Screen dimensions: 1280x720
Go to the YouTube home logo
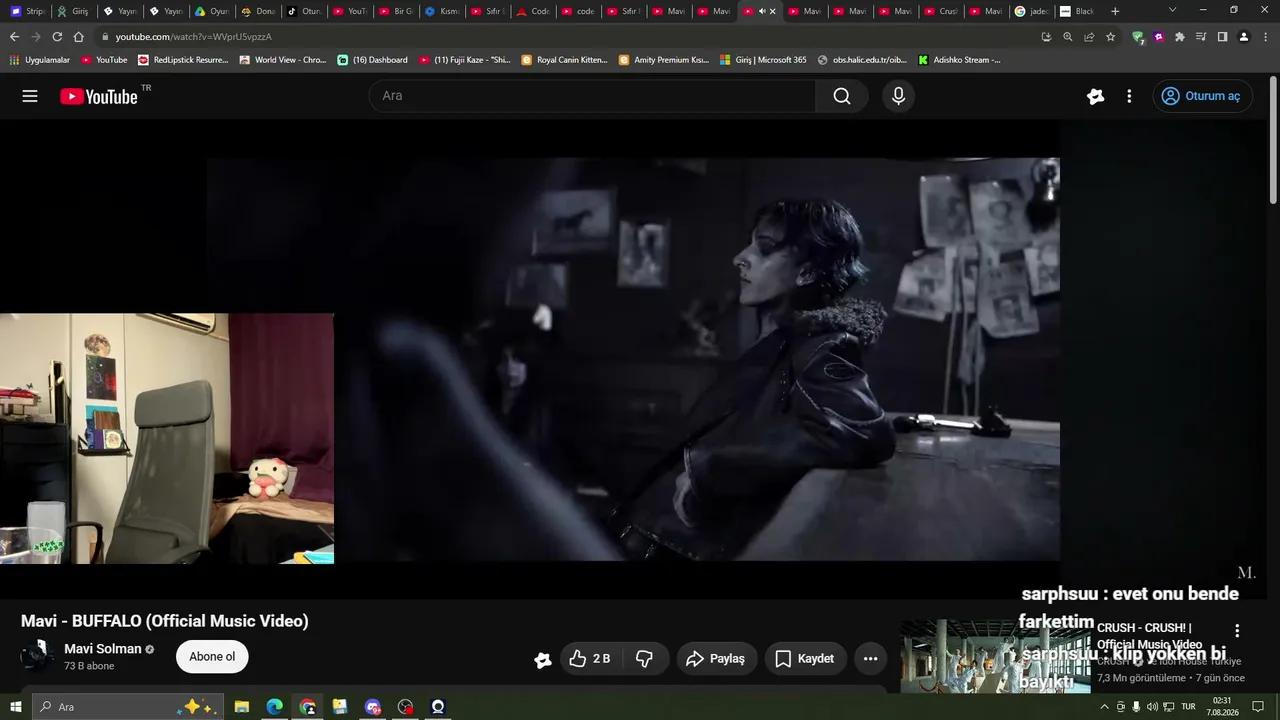click(99, 96)
